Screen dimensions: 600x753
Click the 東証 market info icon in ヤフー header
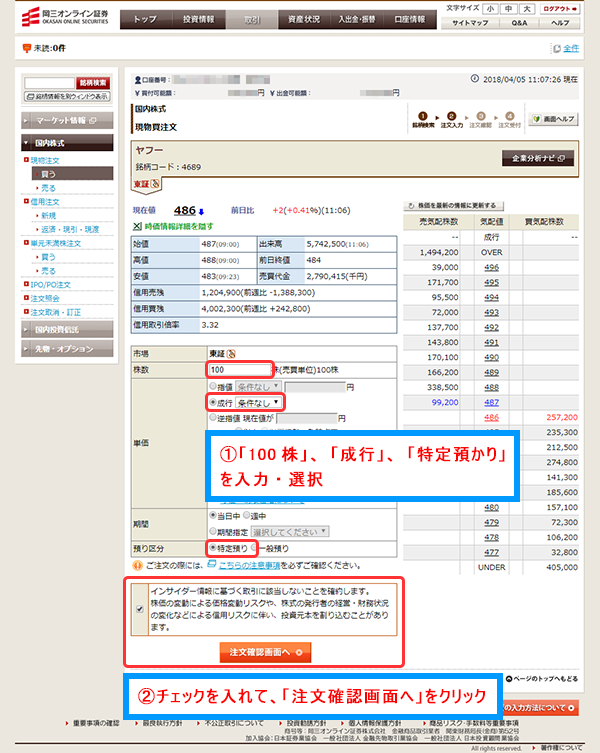point(155,183)
